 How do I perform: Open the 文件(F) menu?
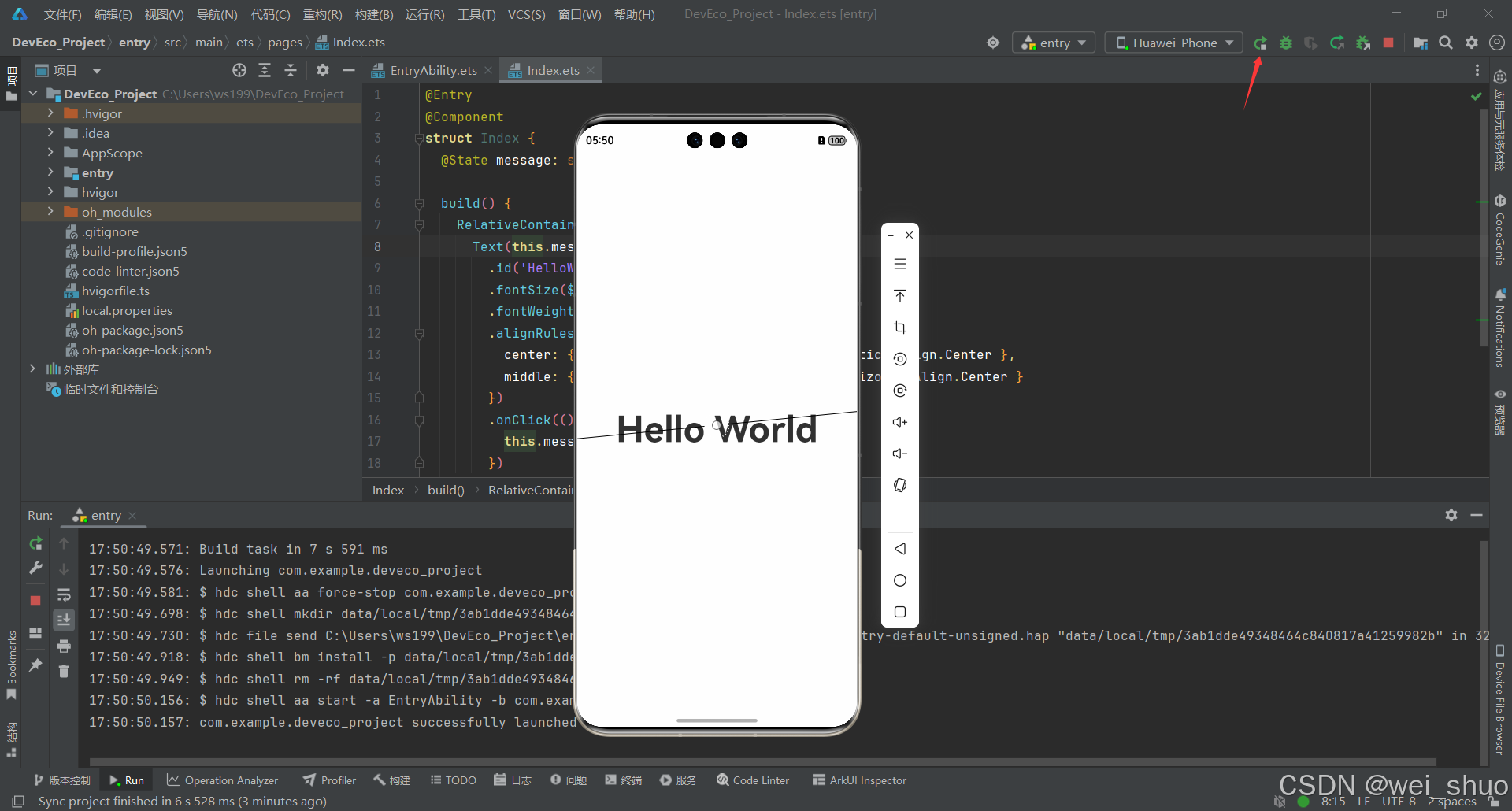pos(62,14)
